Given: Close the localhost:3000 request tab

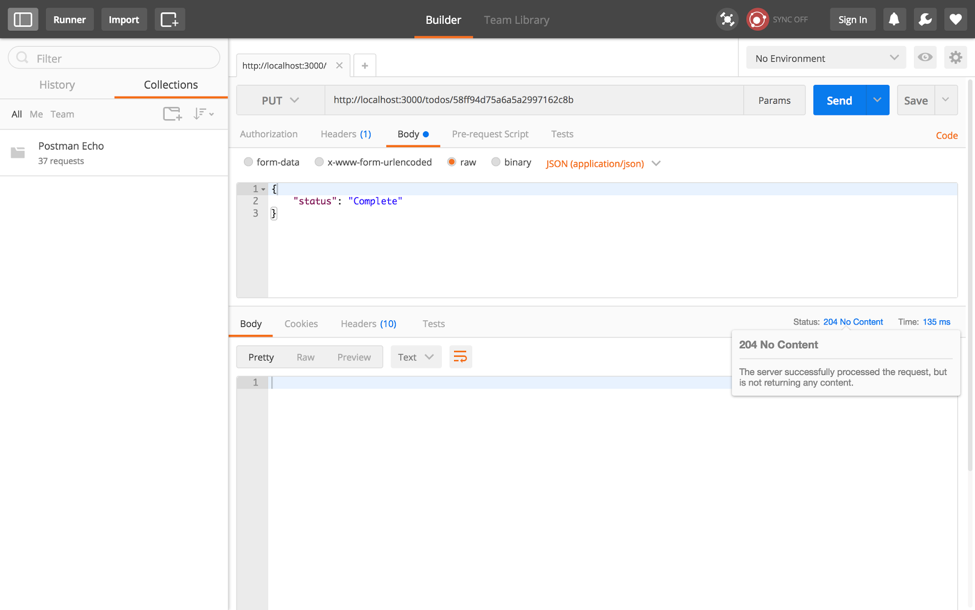Looking at the screenshot, I should [339, 65].
